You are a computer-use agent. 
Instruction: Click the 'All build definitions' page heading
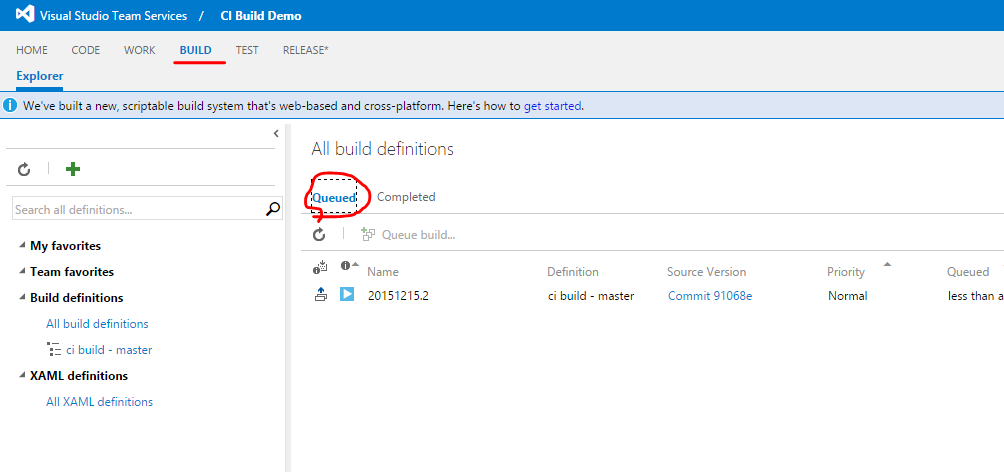click(x=382, y=149)
